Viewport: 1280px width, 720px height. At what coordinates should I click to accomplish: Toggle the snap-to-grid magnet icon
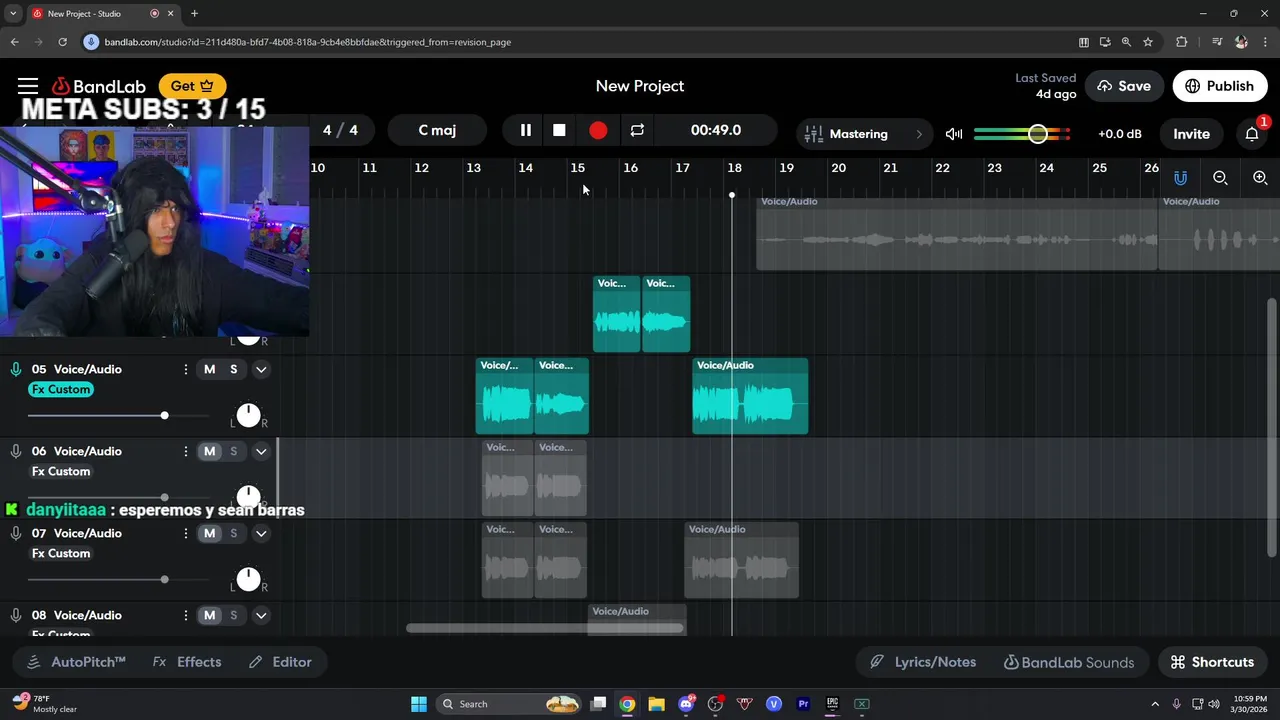click(1180, 178)
